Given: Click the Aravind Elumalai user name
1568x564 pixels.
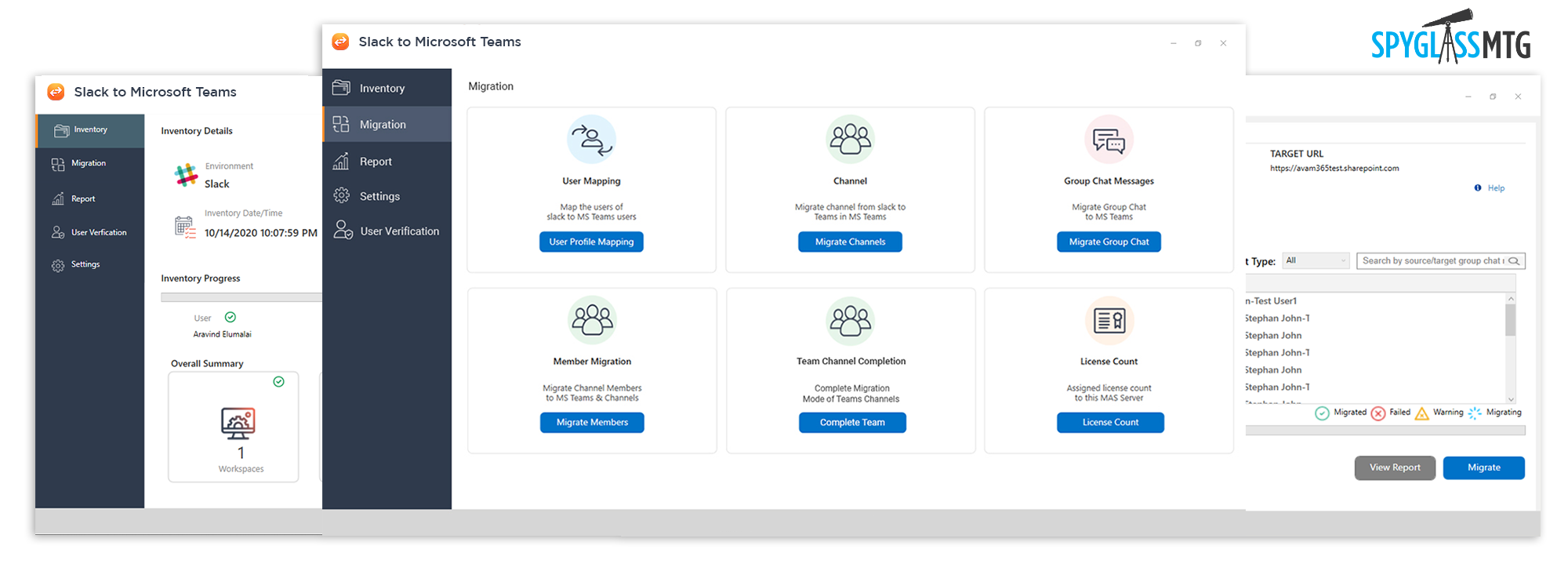Looking at the screenshot, I should coord(223,334).
